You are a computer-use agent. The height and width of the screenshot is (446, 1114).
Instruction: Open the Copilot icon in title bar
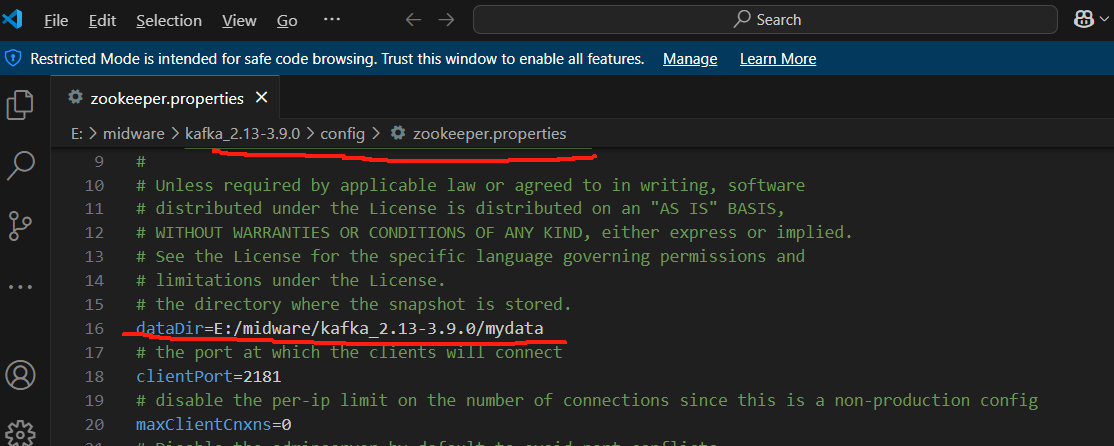[1083, 20]
